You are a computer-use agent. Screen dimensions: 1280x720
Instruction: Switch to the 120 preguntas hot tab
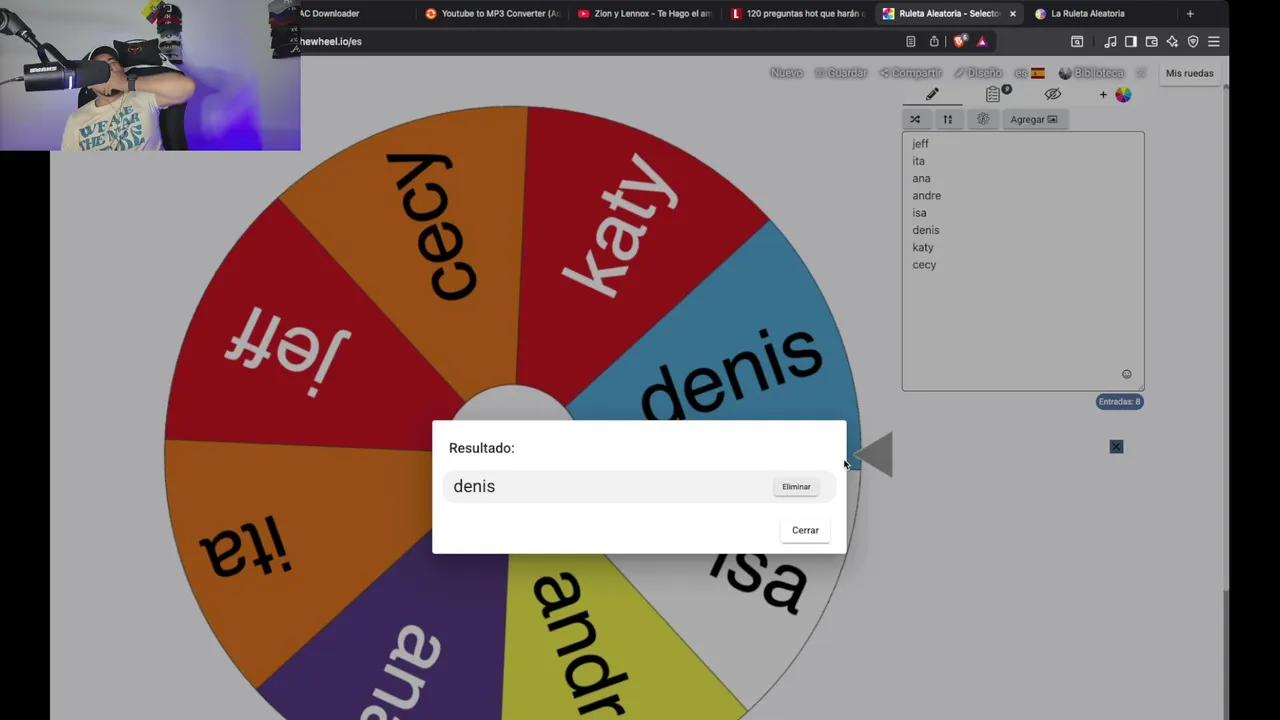797,14
